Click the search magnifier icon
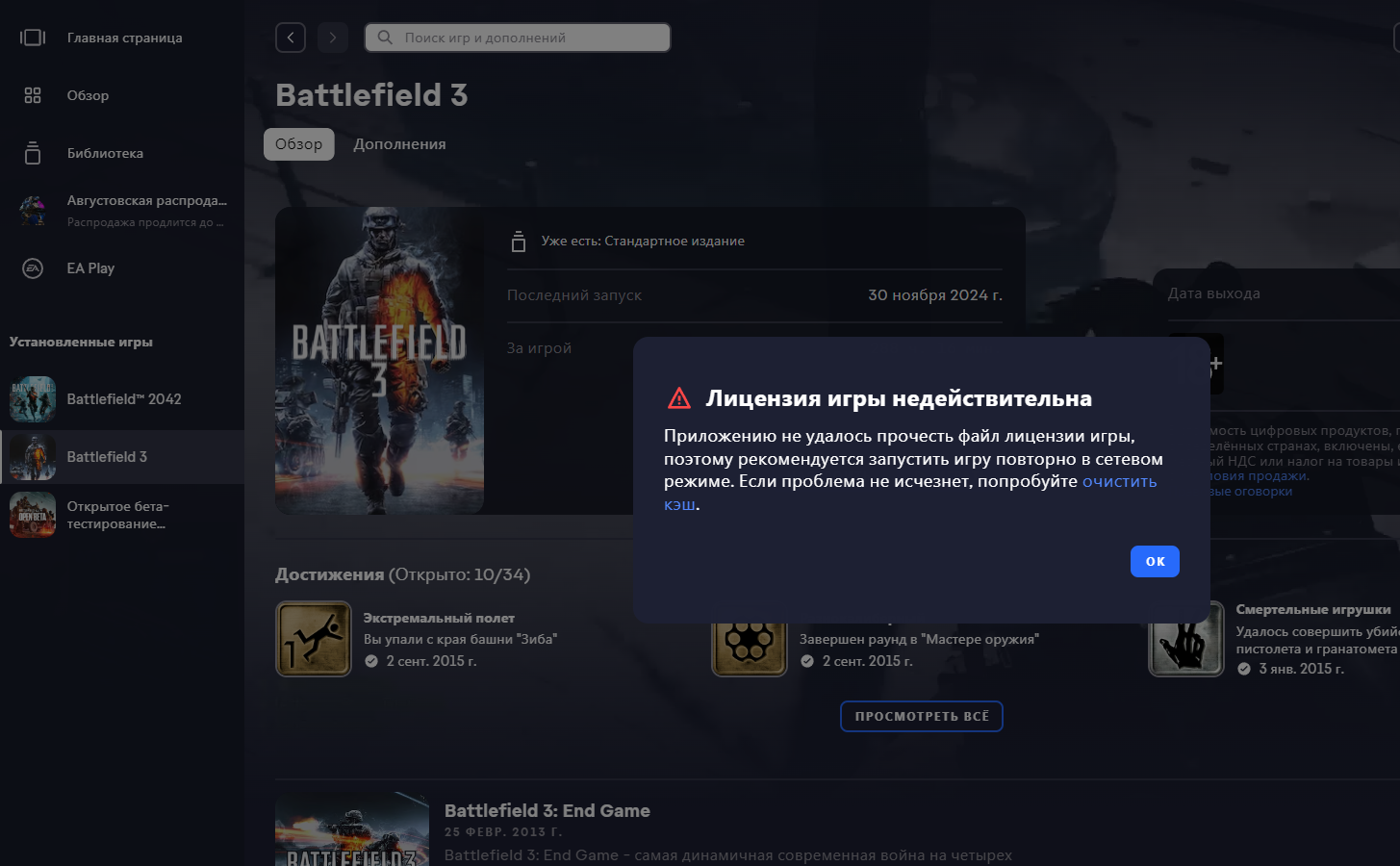The width and height of the screenshot is (1400, 866). pos(385,38)
